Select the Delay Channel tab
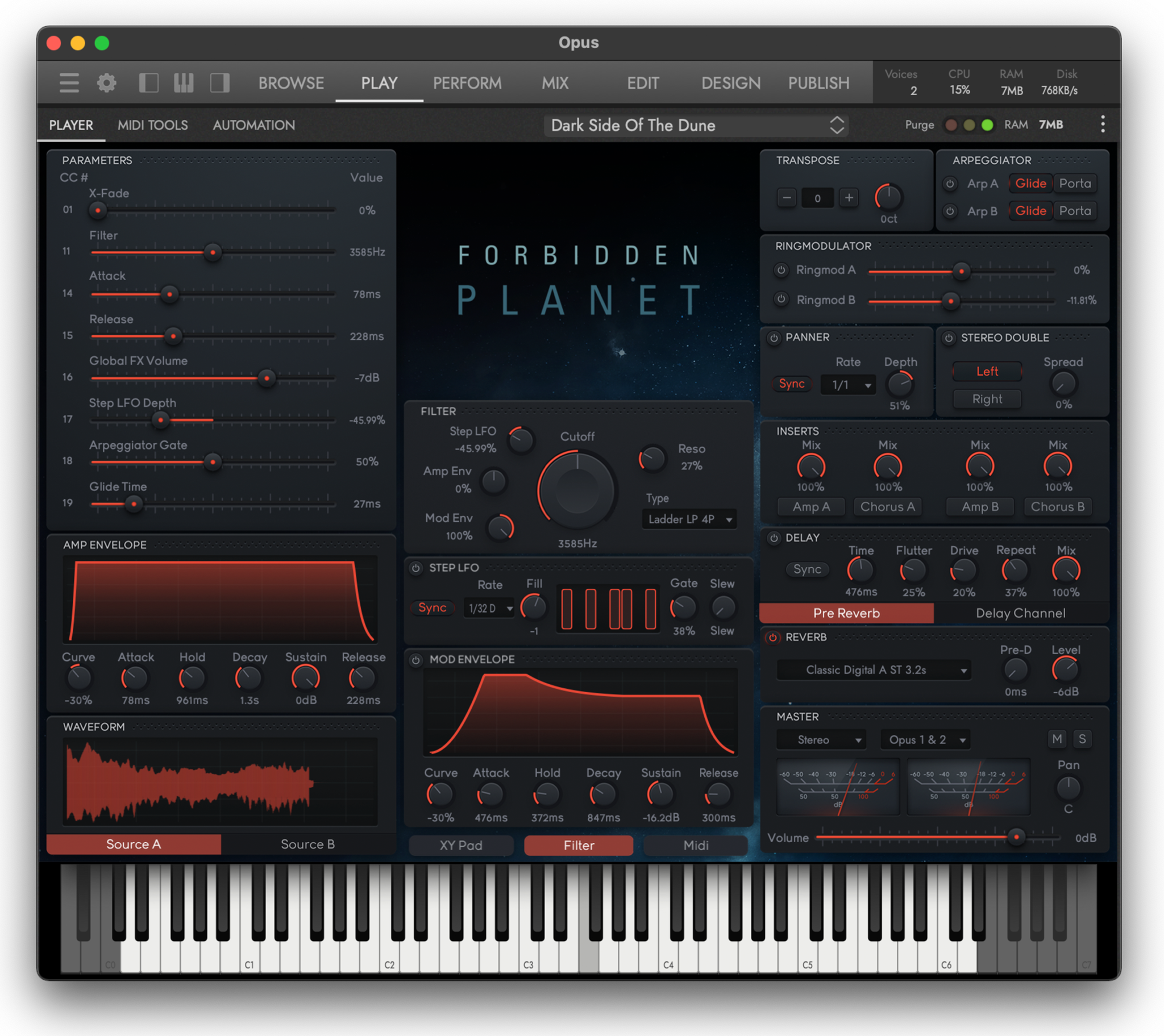 [x=1020, y=613]
